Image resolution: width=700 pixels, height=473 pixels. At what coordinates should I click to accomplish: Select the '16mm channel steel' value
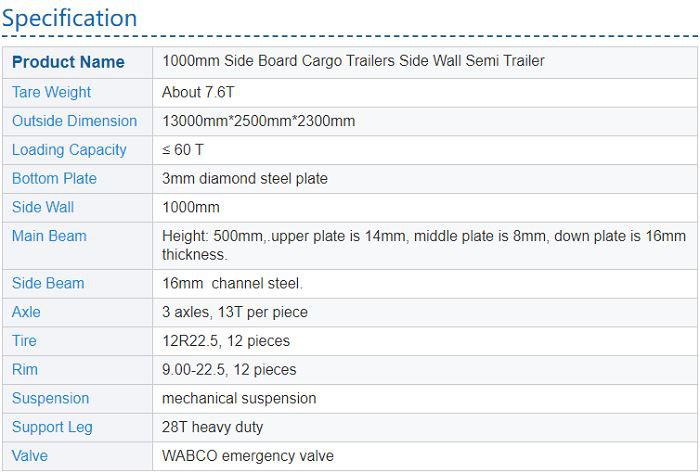pyautogui.click(x=232, y=283)
